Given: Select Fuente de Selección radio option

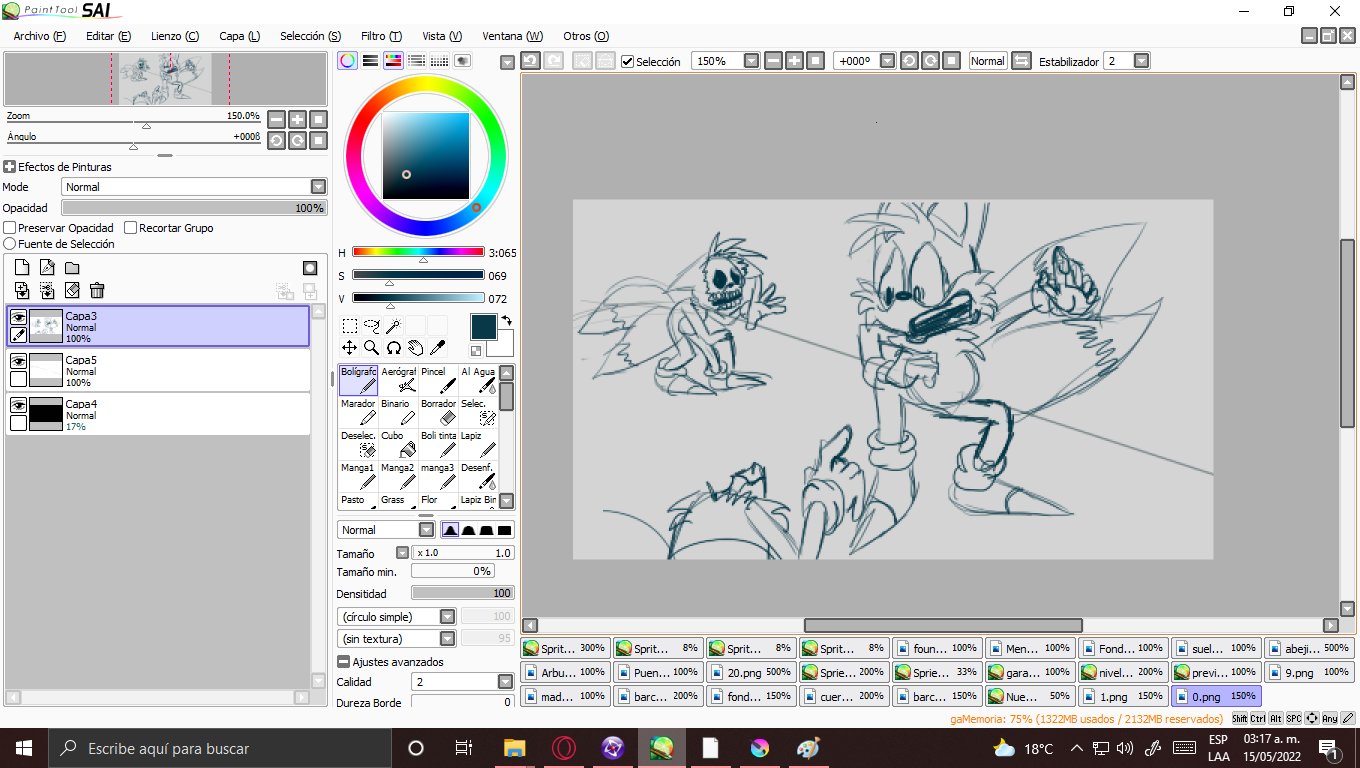Looking at the screenshot, I should pyautogui.click(x=10, y=244).
